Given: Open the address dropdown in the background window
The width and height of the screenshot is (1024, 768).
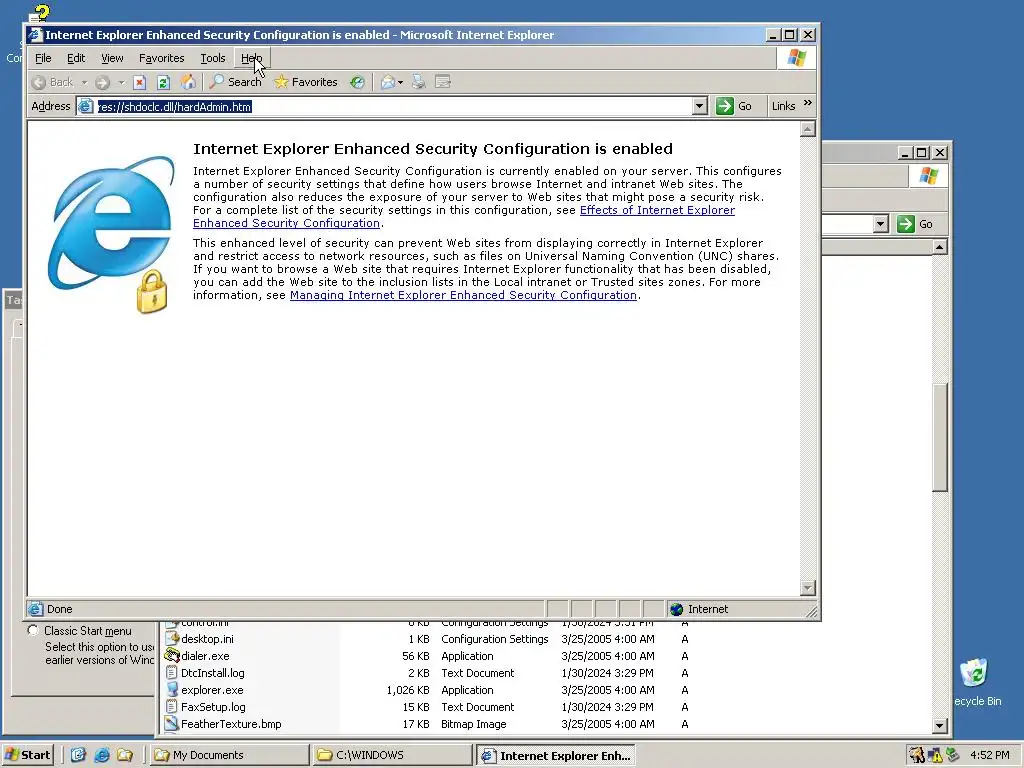Looking at the screenshot, I should 880,224.
